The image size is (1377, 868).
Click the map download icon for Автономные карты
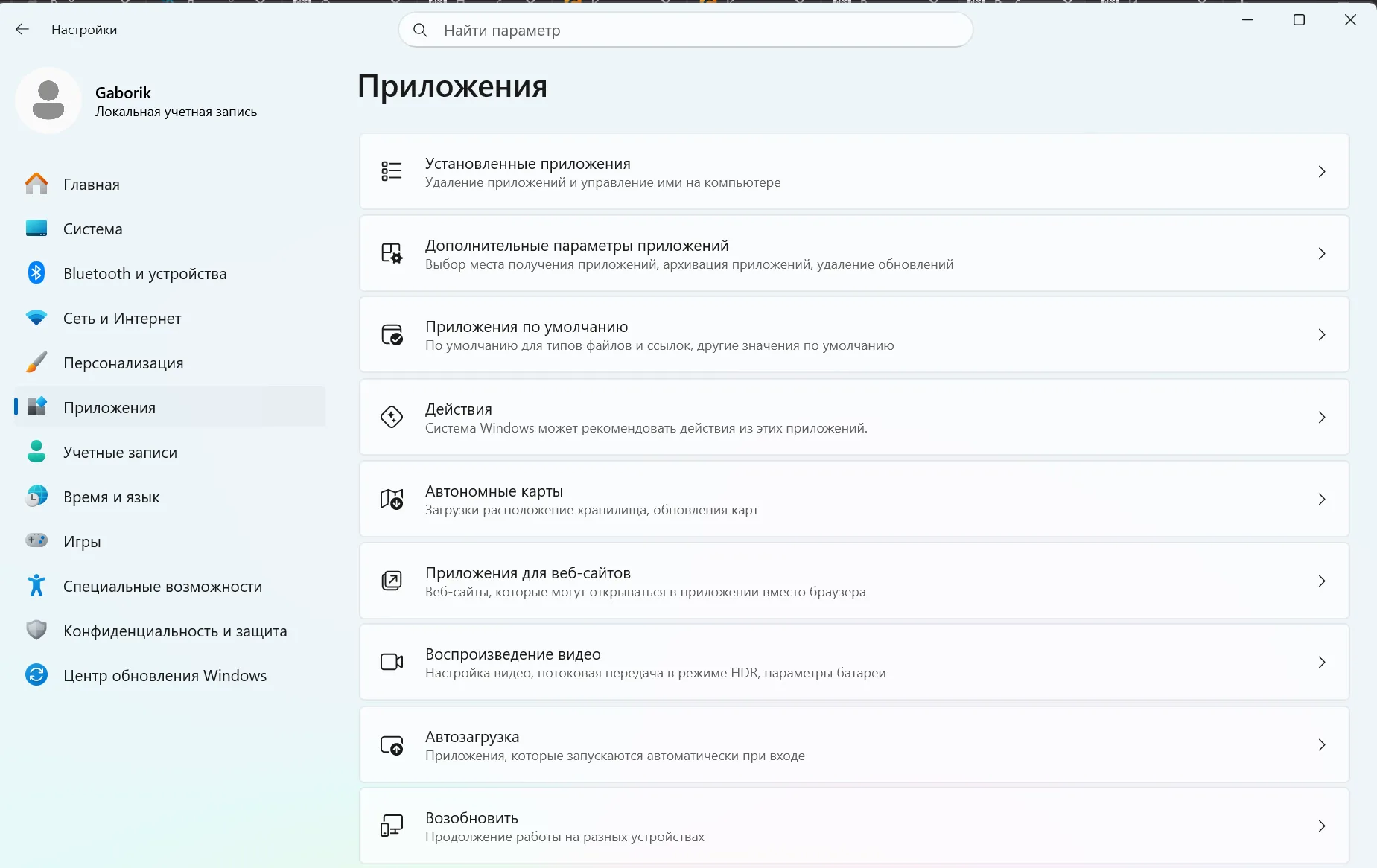click(x=392, y=499)
